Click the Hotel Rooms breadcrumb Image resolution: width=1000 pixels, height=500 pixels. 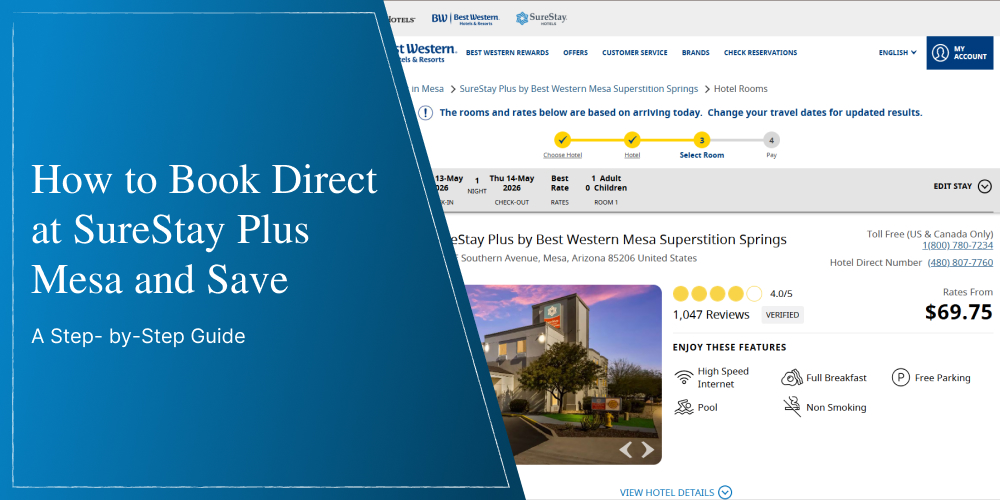740,89
